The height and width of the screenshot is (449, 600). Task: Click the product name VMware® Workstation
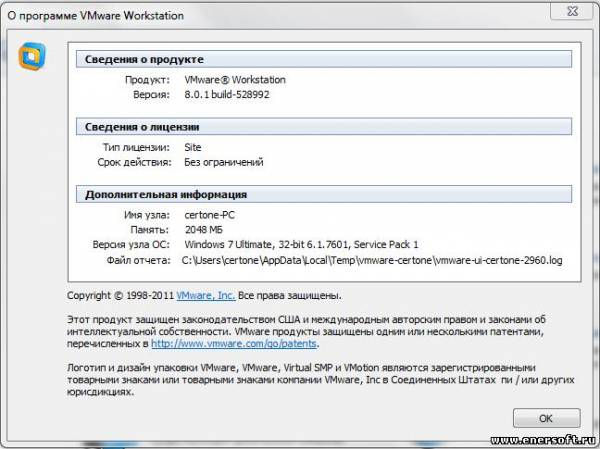(235, 80)
